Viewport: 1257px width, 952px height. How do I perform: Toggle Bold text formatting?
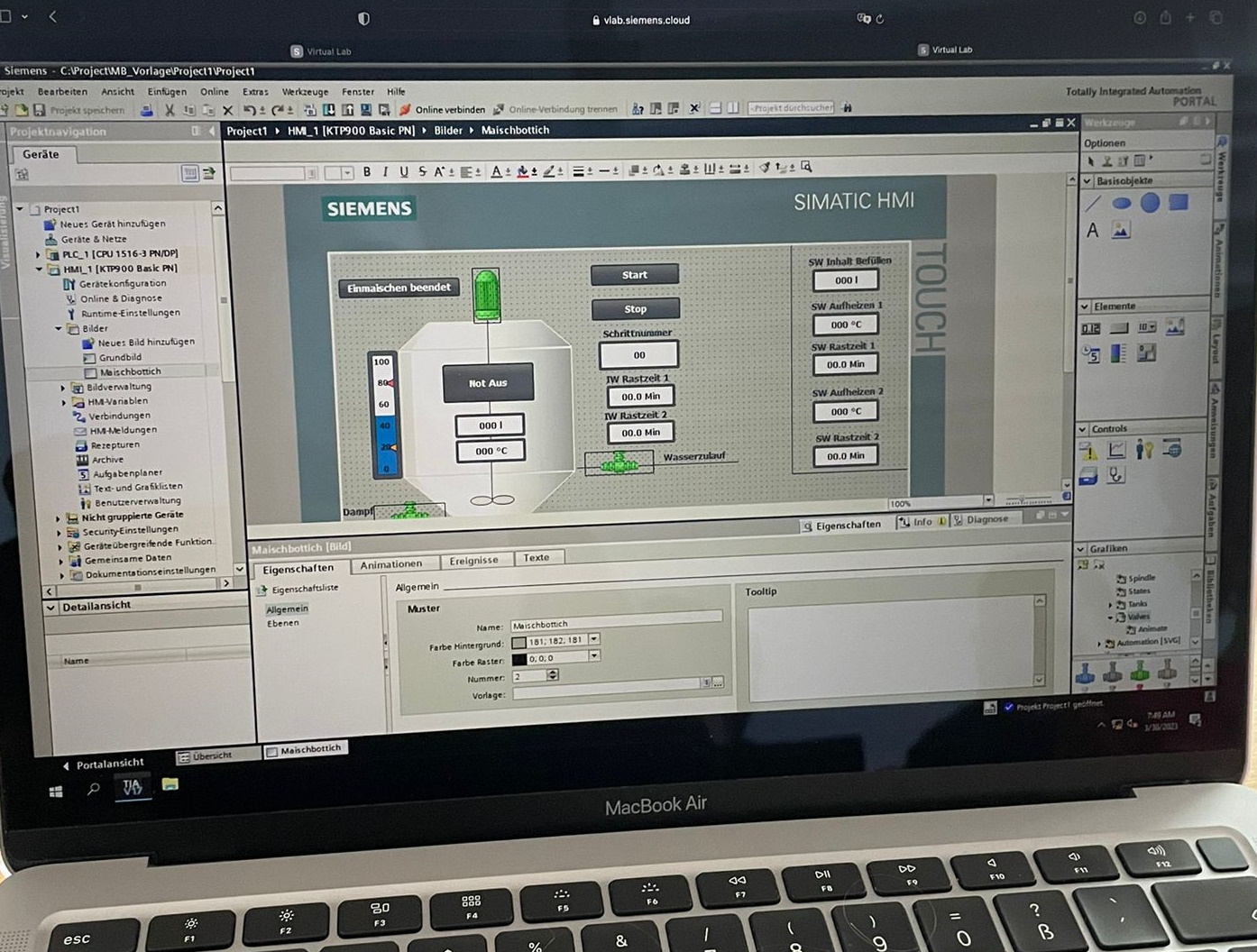(x=367, y=171)
